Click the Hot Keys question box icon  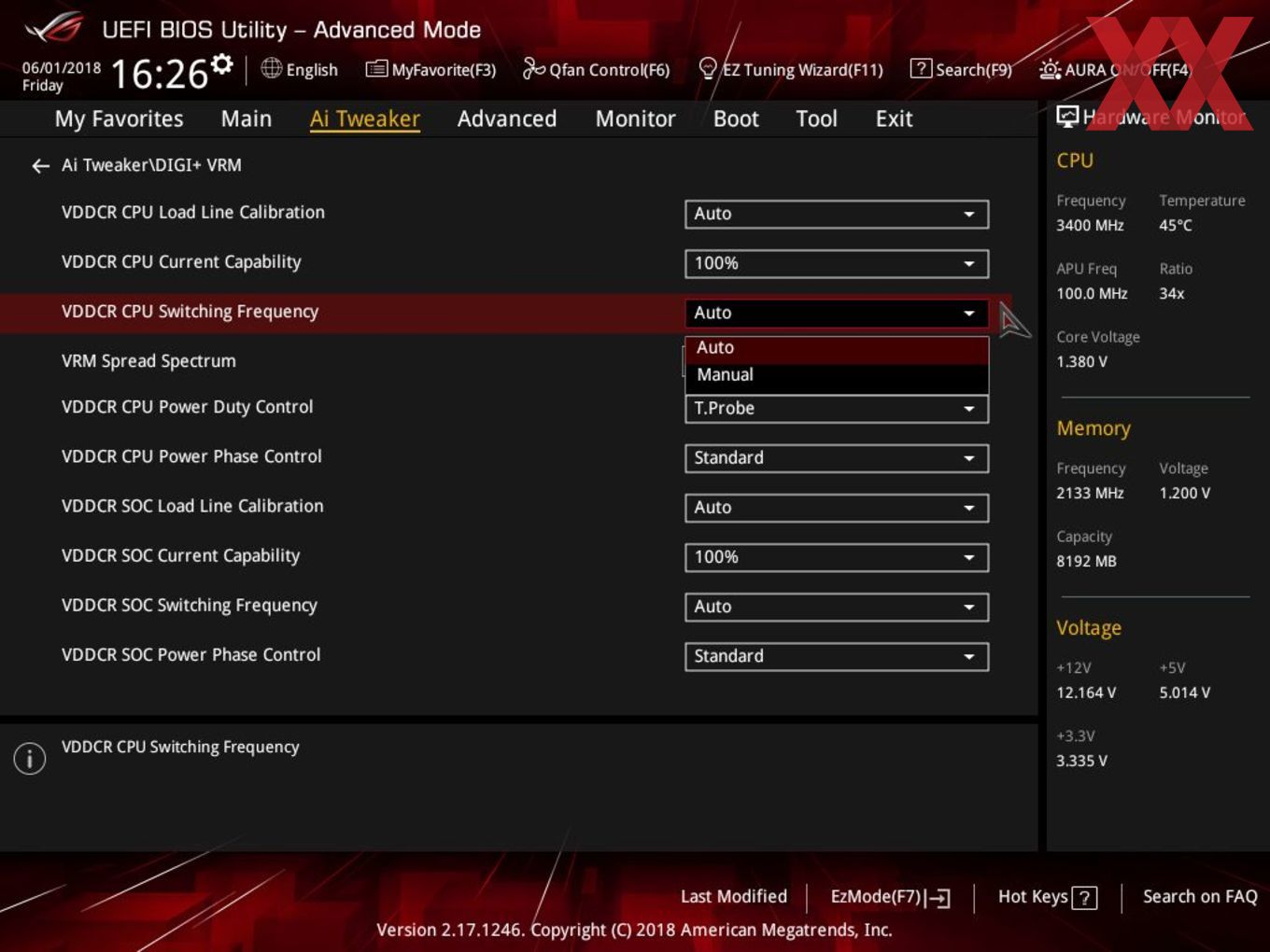pos(1084,898)
